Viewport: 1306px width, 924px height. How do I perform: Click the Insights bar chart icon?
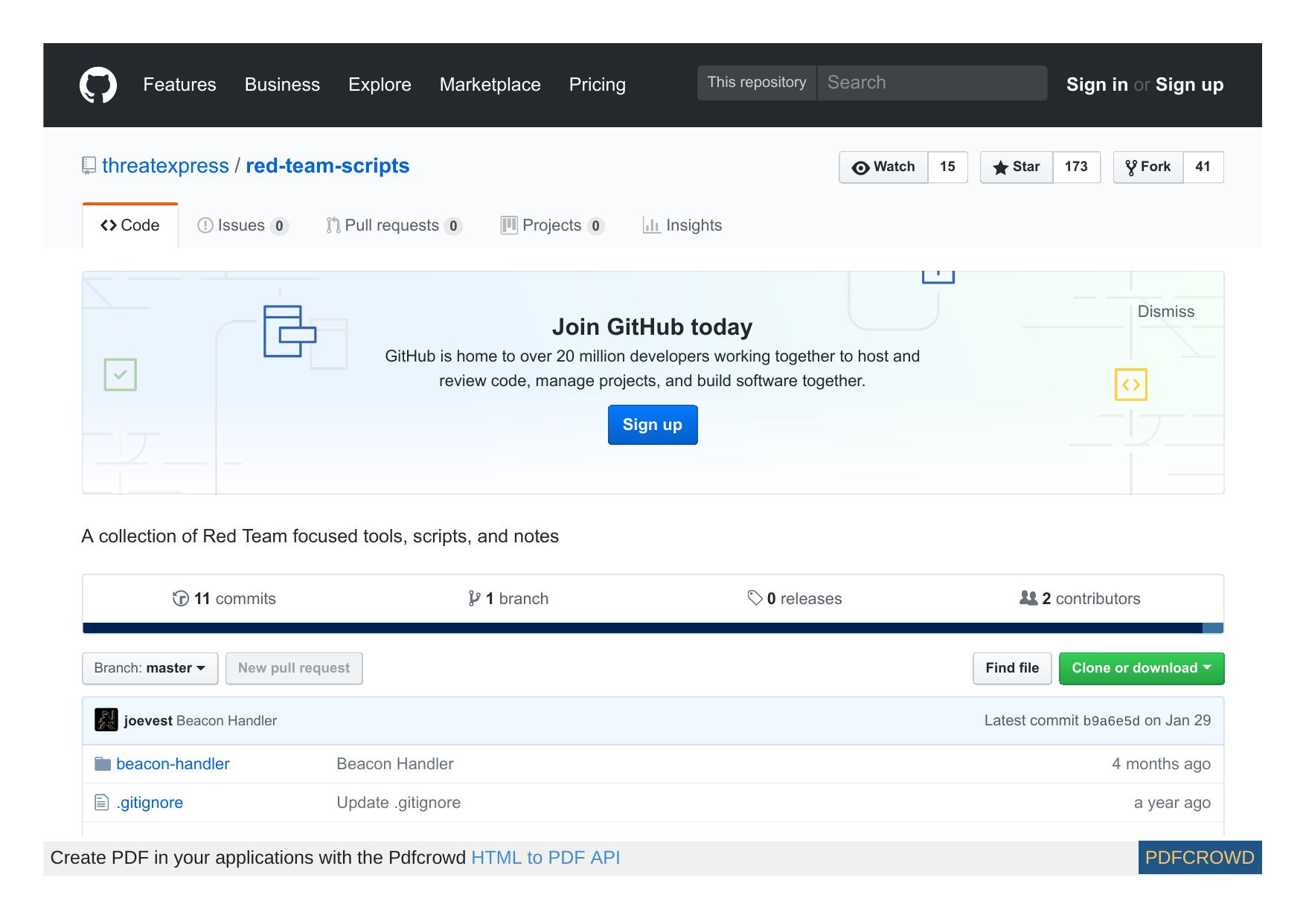650,225
